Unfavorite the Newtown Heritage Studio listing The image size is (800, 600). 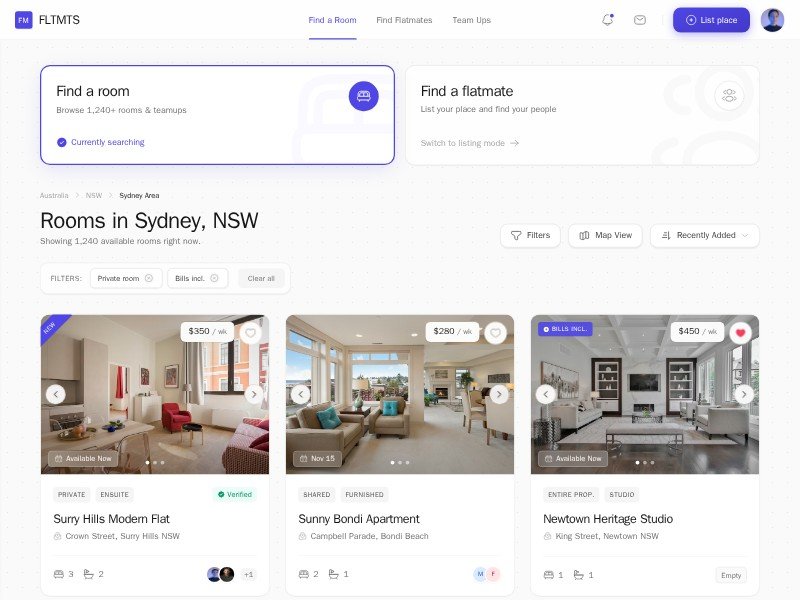[x=740, y=333]
